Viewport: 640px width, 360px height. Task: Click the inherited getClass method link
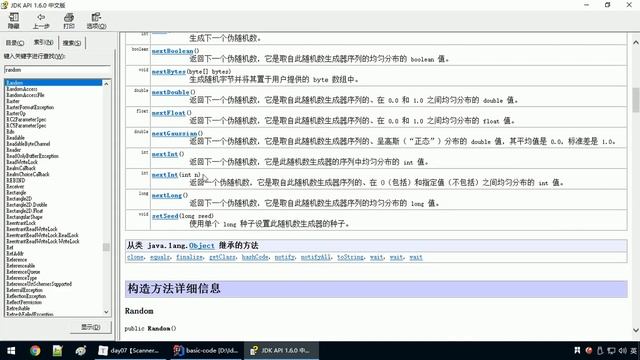point(222,257)
